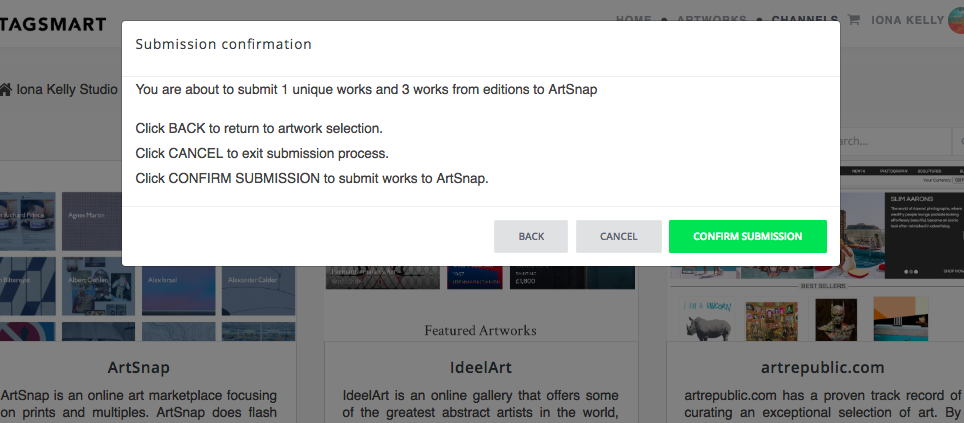Click the IONA KELLY user name
964x423 pixels.
[x=907, y=20]
